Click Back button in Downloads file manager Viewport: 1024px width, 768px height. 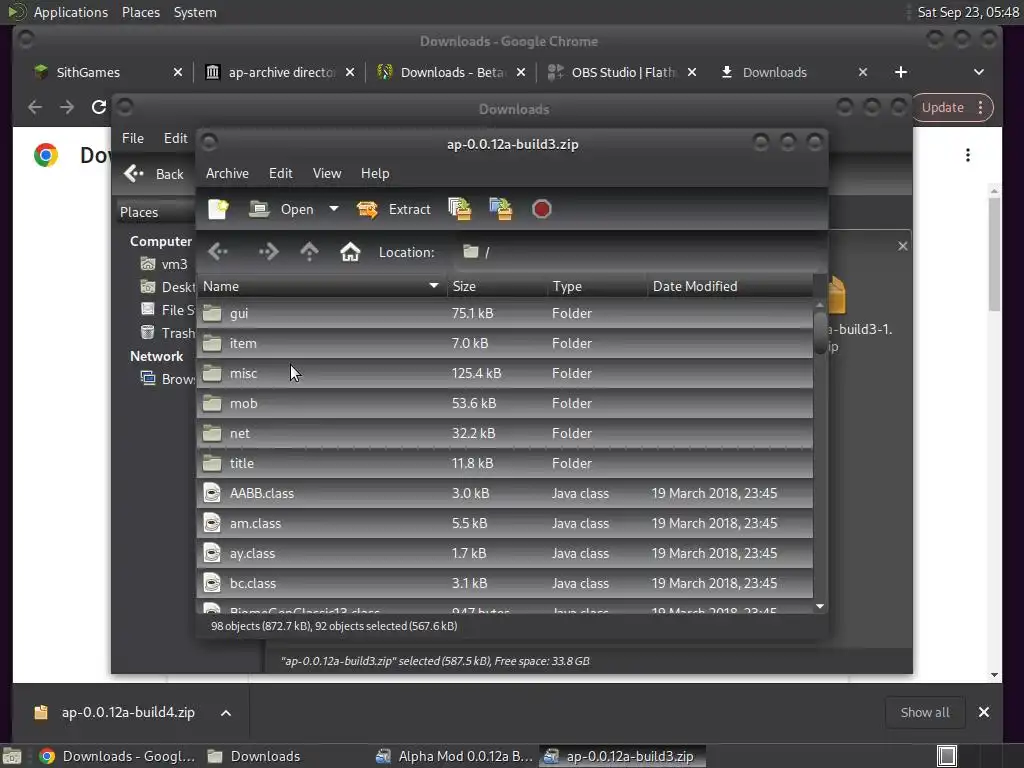[x=154, y=174]
